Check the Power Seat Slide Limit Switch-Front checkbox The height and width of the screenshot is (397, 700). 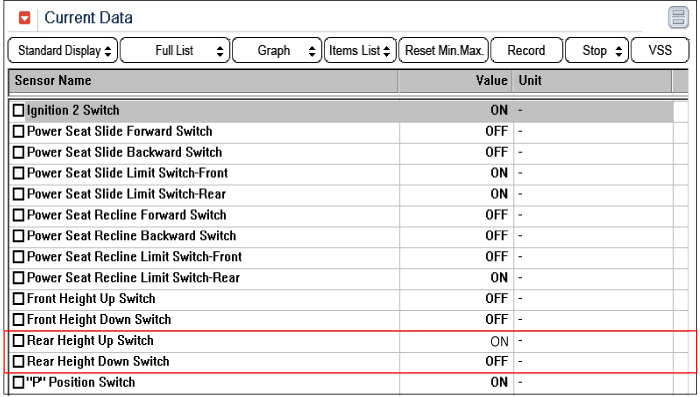point(18,173)
